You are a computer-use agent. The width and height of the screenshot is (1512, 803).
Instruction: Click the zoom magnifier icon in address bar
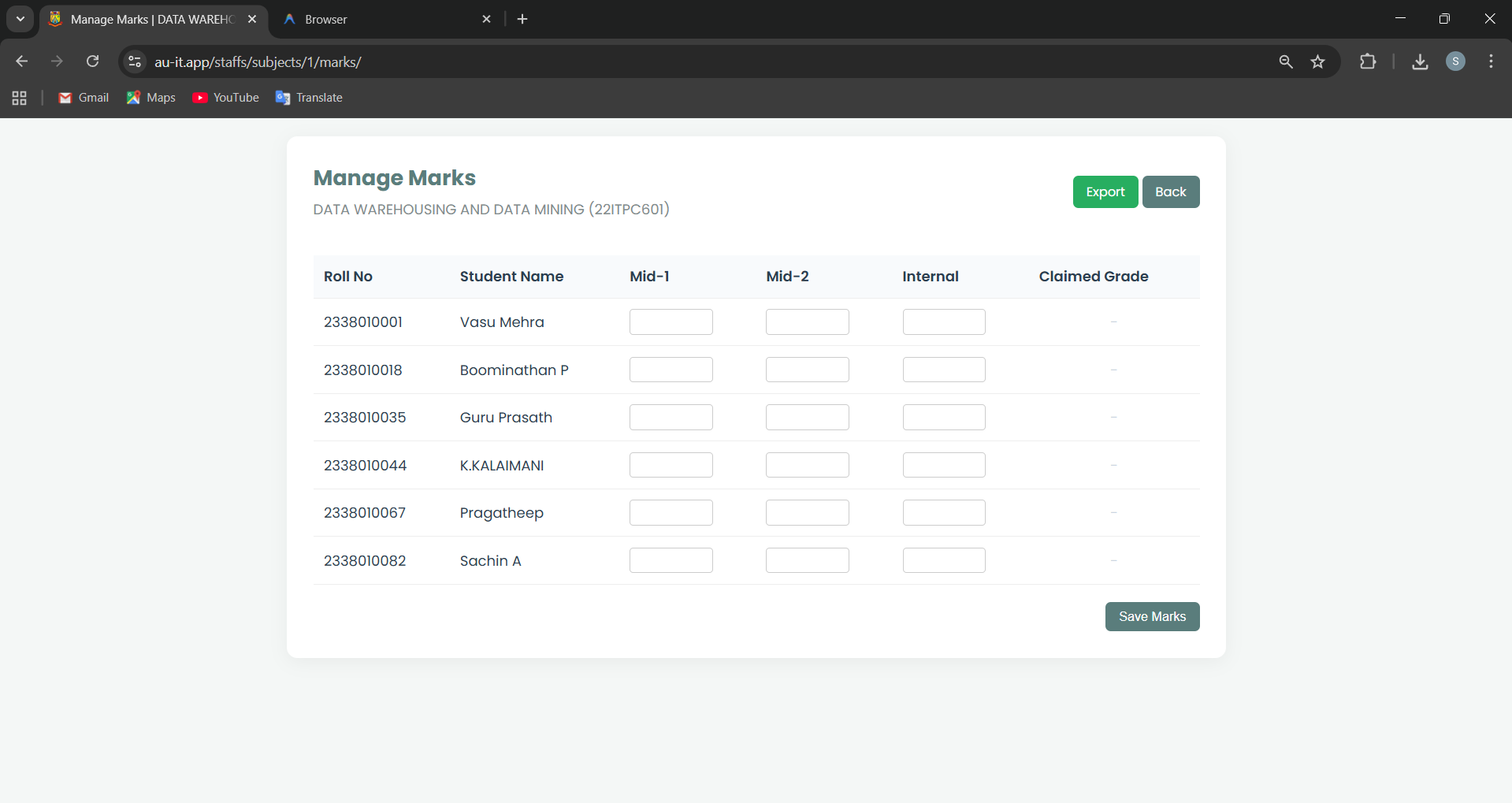(1286, 61)
